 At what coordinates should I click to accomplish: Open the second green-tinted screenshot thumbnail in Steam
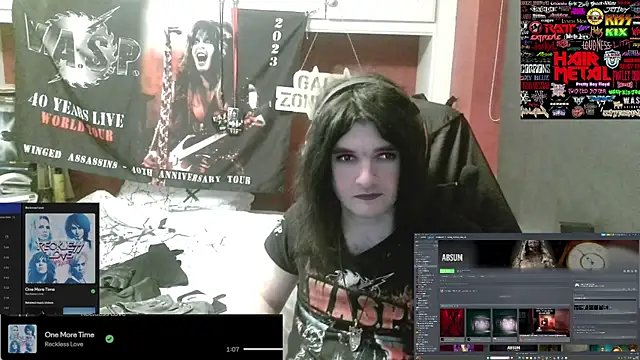pyautogui.click(x=504, y=322)
